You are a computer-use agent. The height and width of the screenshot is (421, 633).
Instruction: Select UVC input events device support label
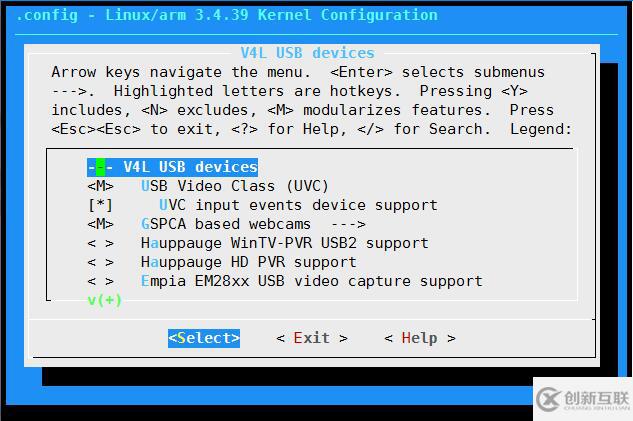point(298,205)
